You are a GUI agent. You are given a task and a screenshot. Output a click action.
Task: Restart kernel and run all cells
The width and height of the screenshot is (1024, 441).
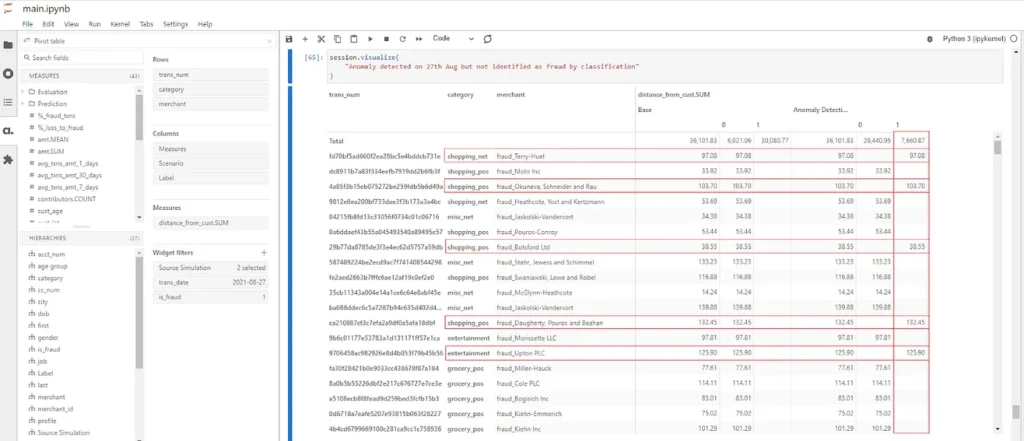(x=419, y=39)
